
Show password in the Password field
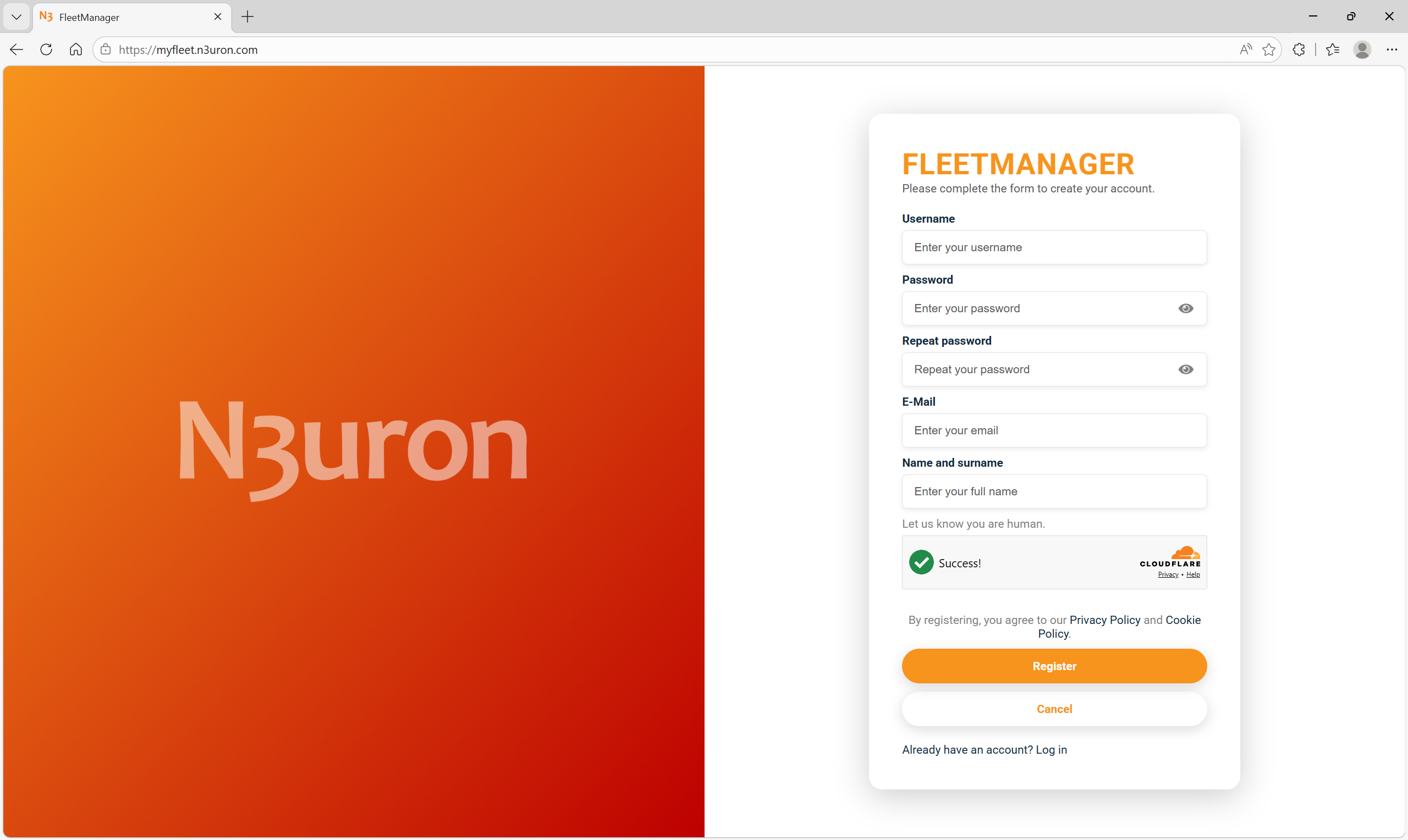pyautogui.click(x=1185, y=308)
